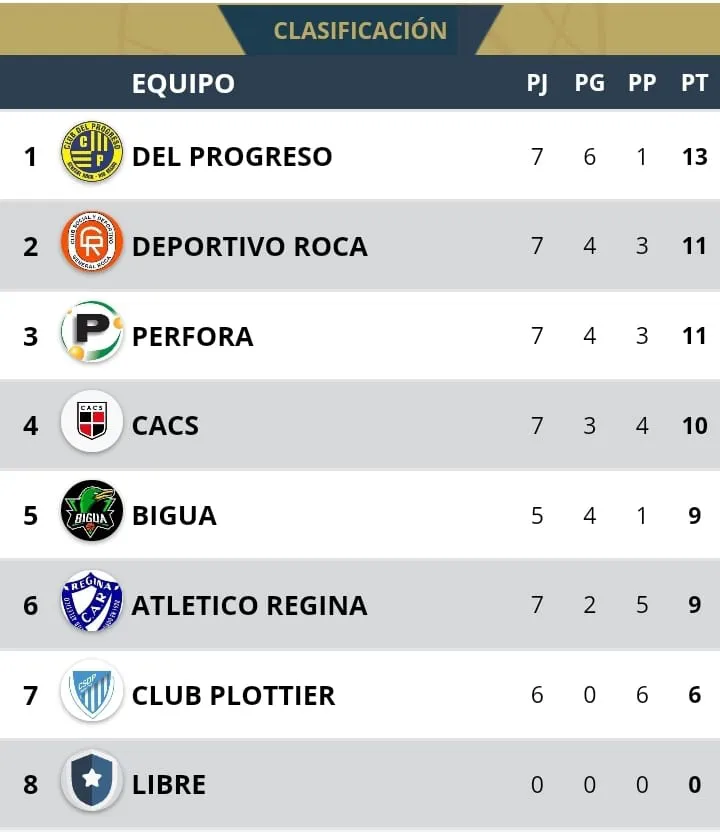The width and height of the screenshot is (720, 832).
Task: Click the Libre star shield icon
Action: 92,783
